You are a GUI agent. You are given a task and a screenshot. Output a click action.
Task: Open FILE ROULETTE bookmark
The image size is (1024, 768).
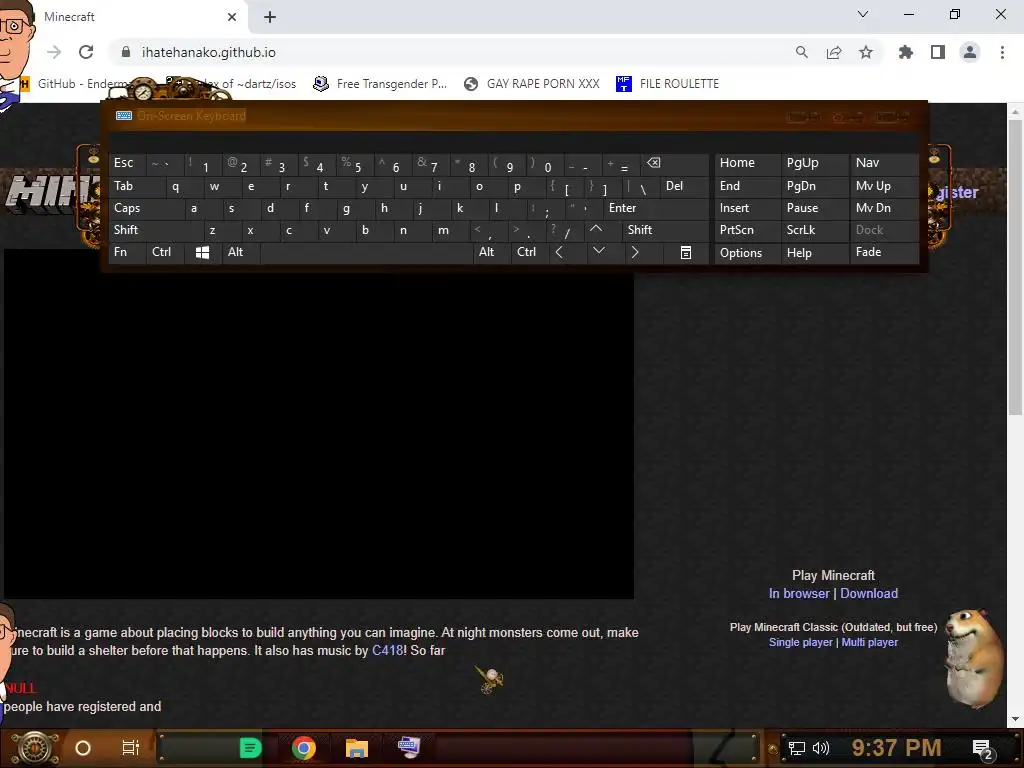pyautogui.click(x=667, y=84)
